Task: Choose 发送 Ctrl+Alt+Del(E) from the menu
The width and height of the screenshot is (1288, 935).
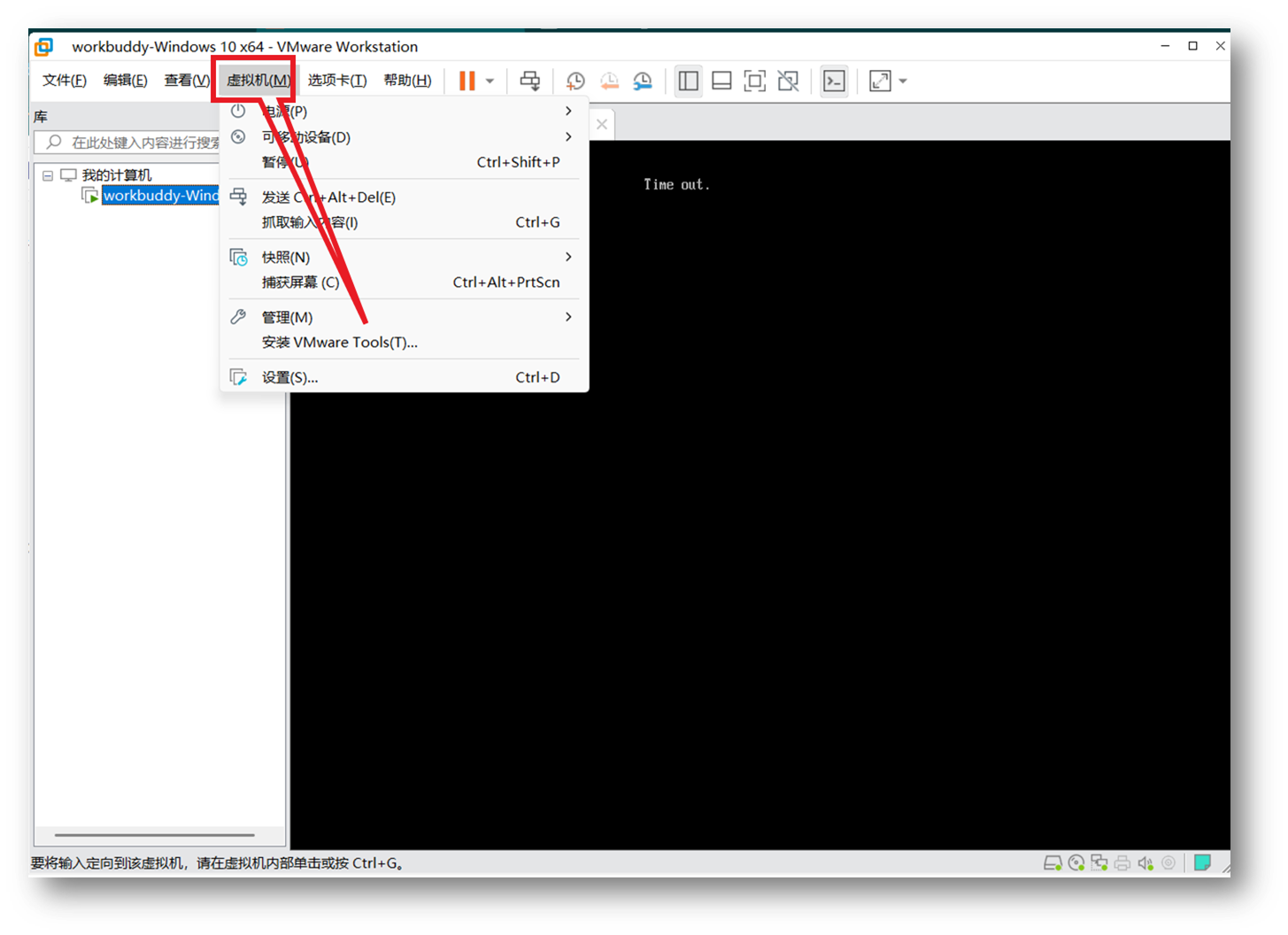Action: [404, 197]
